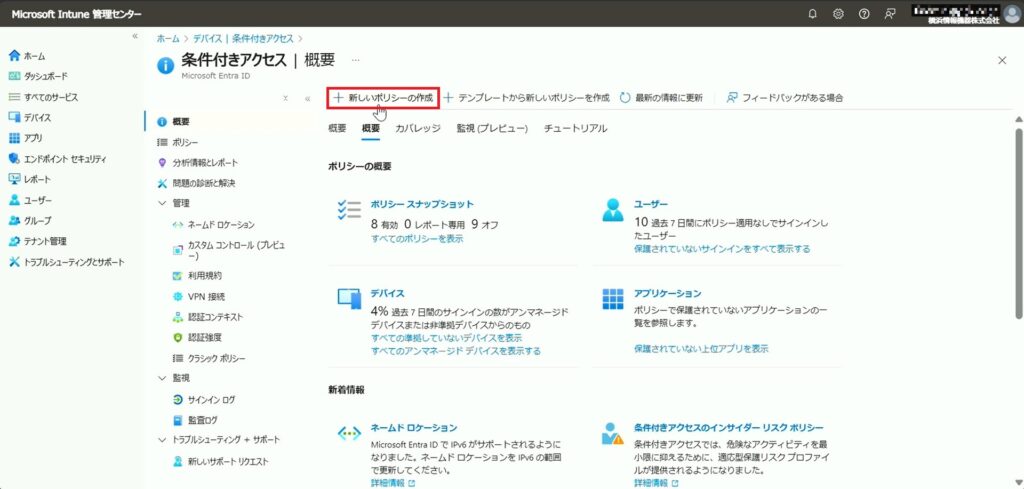Click the エンドポイント セキュリティ shield icon
Viewport: 1024px width, 489px height.
coord(15,159)
